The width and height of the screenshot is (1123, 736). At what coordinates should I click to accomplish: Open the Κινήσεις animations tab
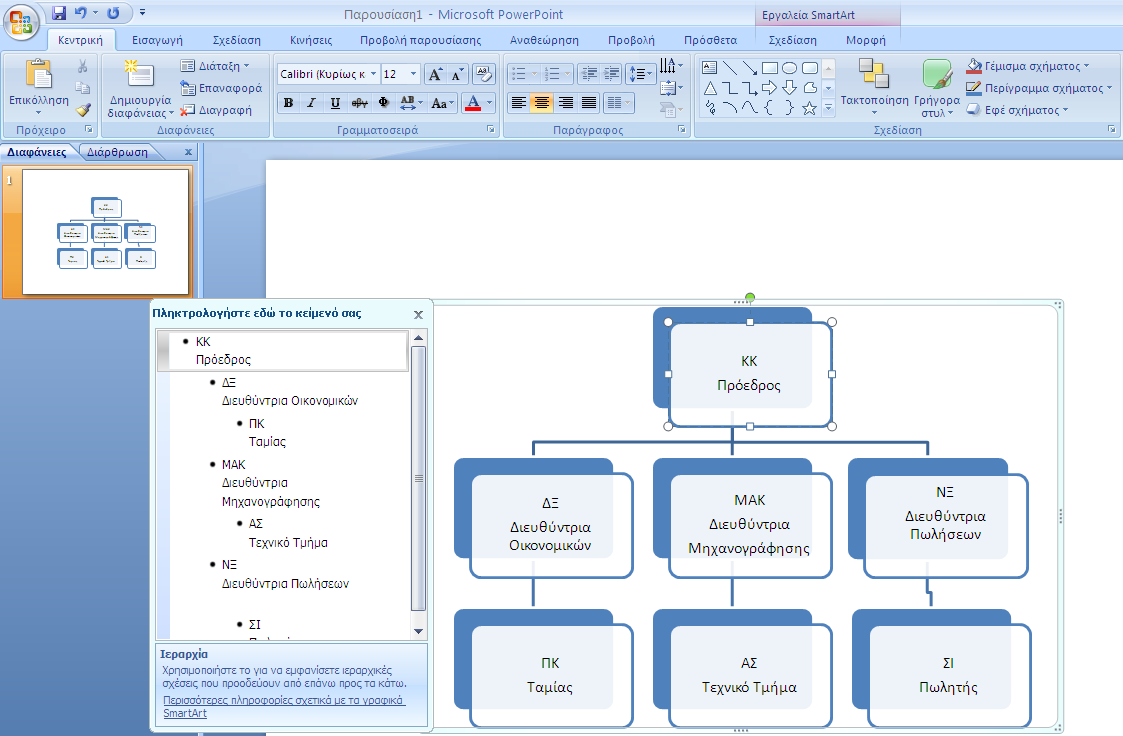coord(311,40)
